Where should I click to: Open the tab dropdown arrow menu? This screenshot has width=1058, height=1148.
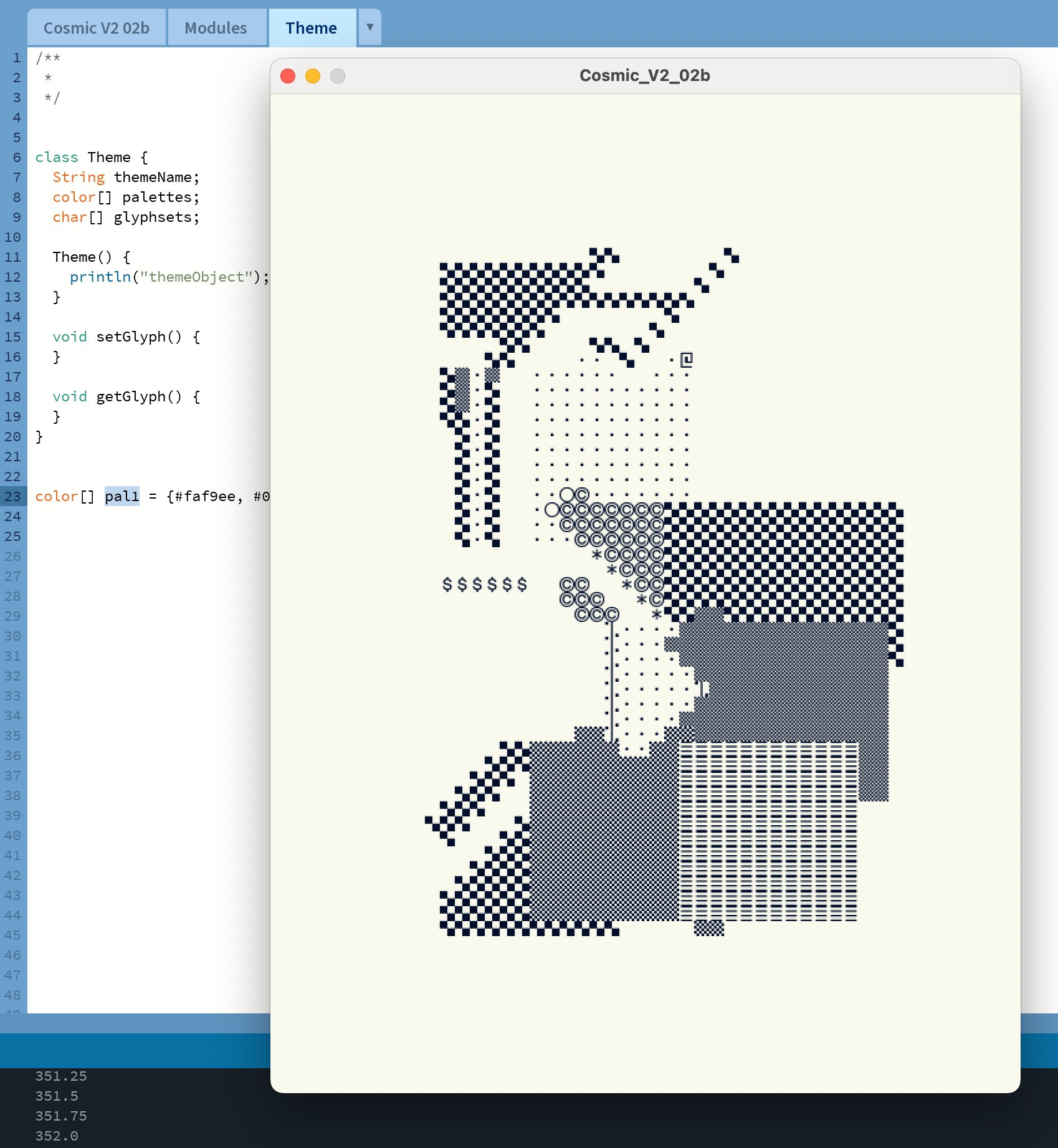click(x=369, y=27)
